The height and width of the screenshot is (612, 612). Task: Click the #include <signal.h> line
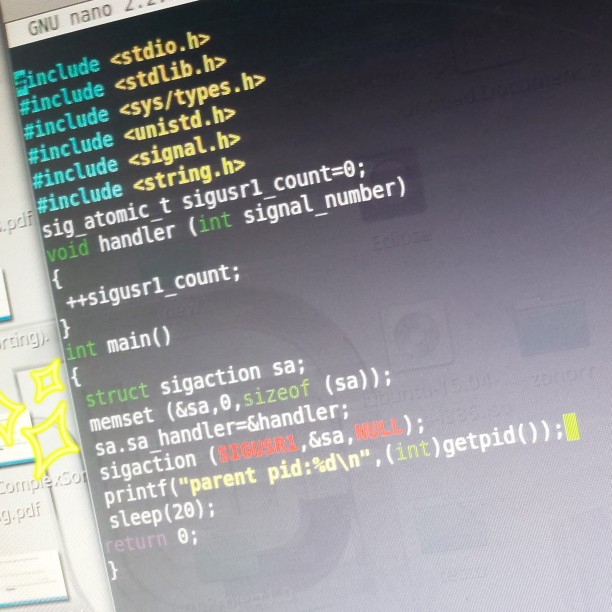tap(136, 161)
